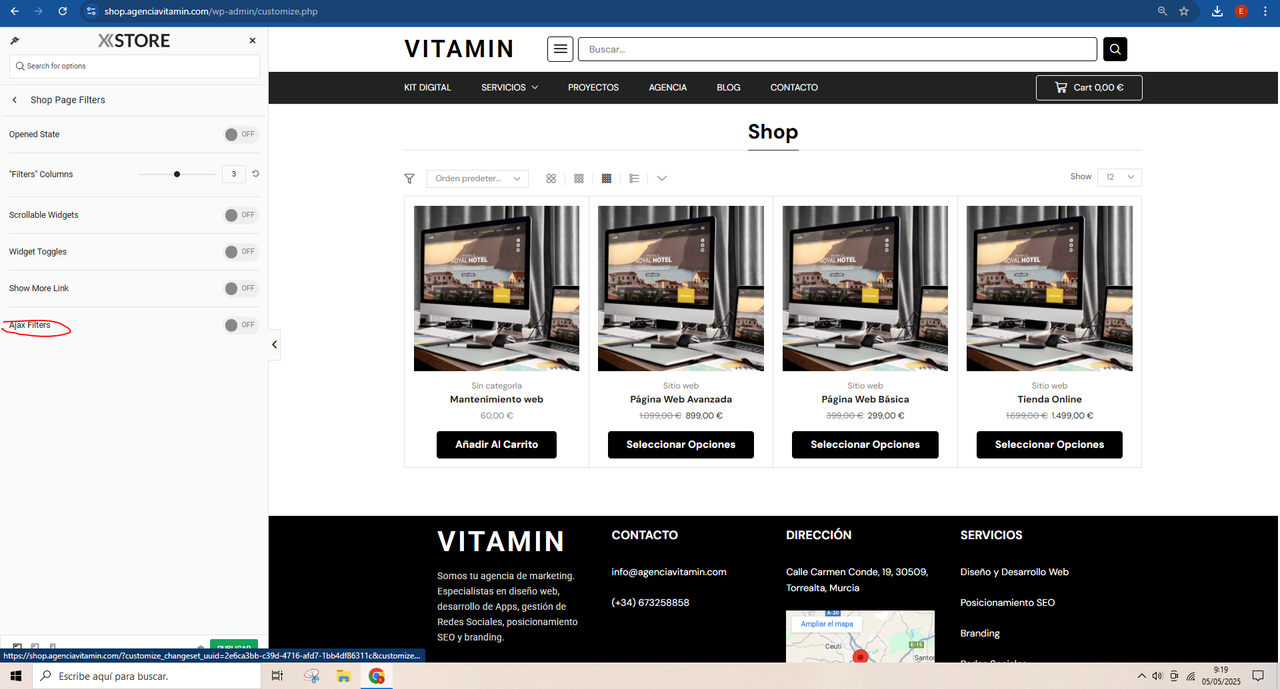Go to AGENCIA page
This screenshot has height=689, width=1280.
point(668,88)
